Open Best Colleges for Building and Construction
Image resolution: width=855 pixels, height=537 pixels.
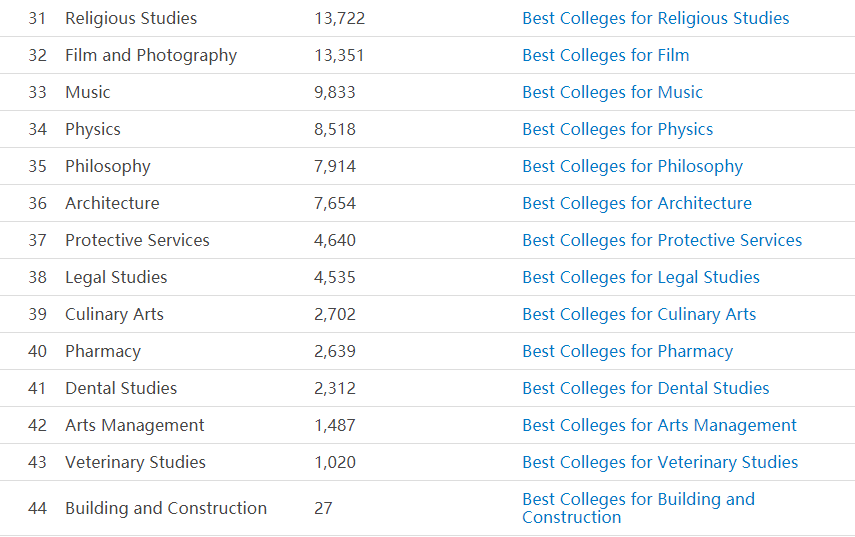[639, 508]
